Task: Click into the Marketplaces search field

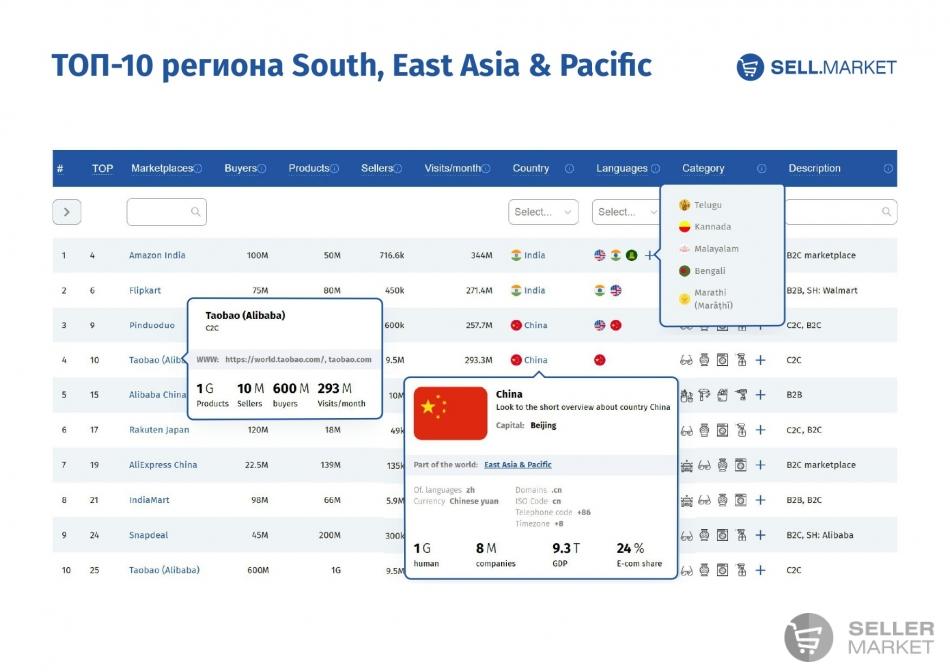Action: [167, 212]
